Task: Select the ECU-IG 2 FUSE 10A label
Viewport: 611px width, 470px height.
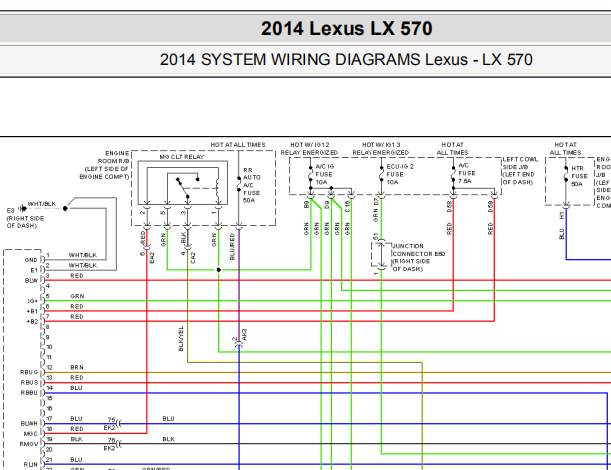Action: click(400, 174)
